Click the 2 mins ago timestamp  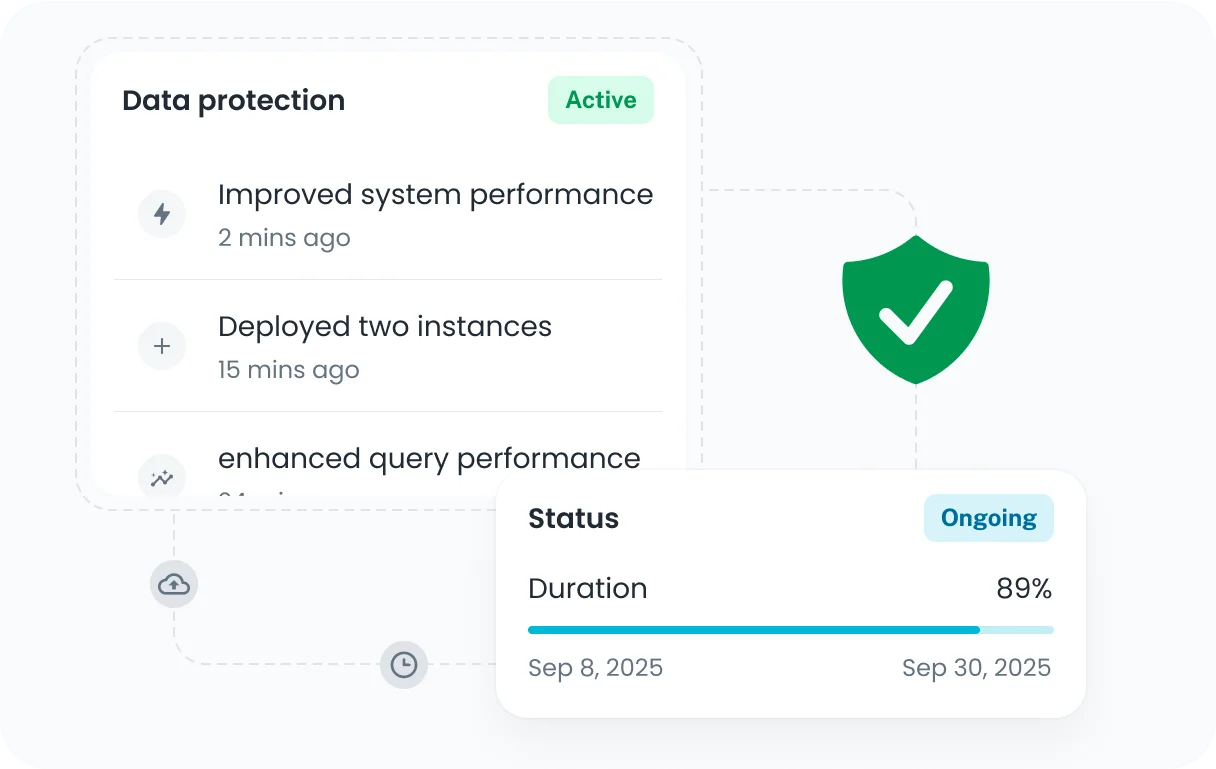pyautogui.click(x=284, y=238)
